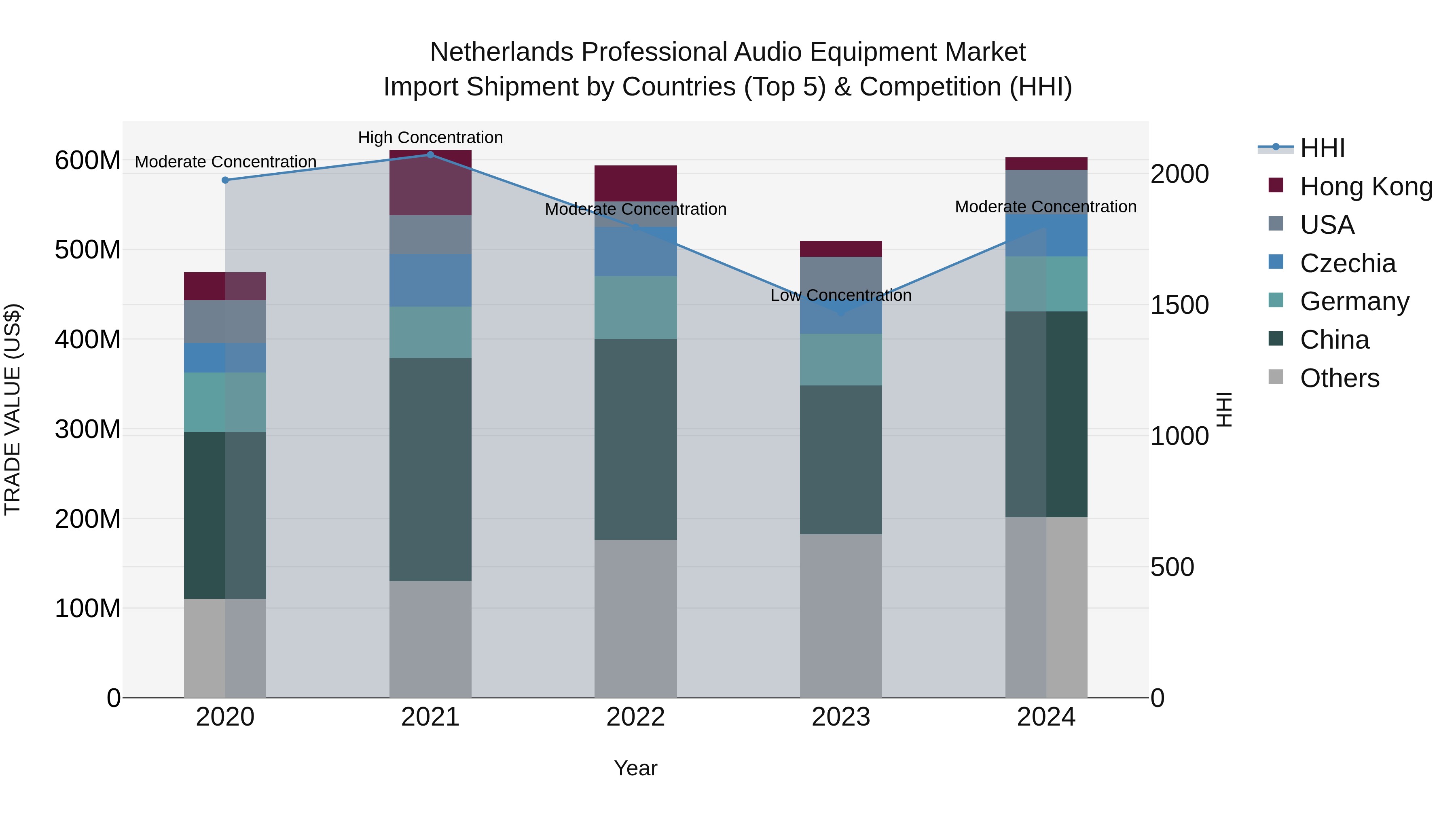Click the 1000 HHI axis tick label
This screenshot has height=819, width=1456.
point(1180,436)
